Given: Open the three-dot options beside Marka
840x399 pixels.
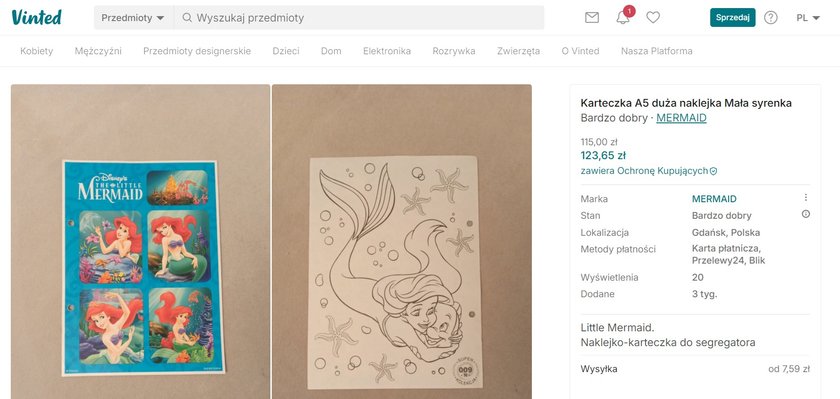Looking at the screenshot, I should click(x=805, y=198).
